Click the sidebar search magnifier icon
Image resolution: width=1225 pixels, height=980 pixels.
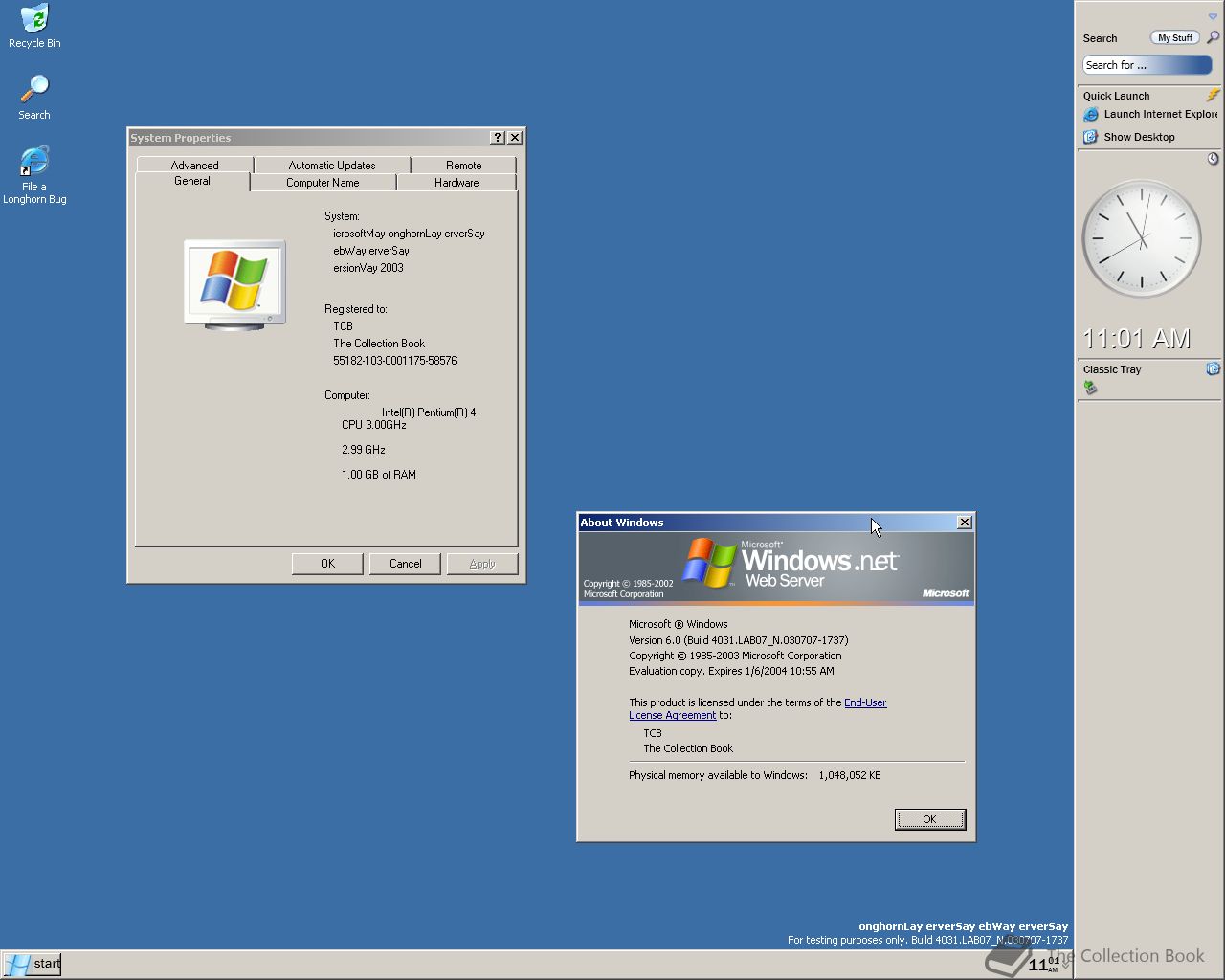pos(1213,37)
